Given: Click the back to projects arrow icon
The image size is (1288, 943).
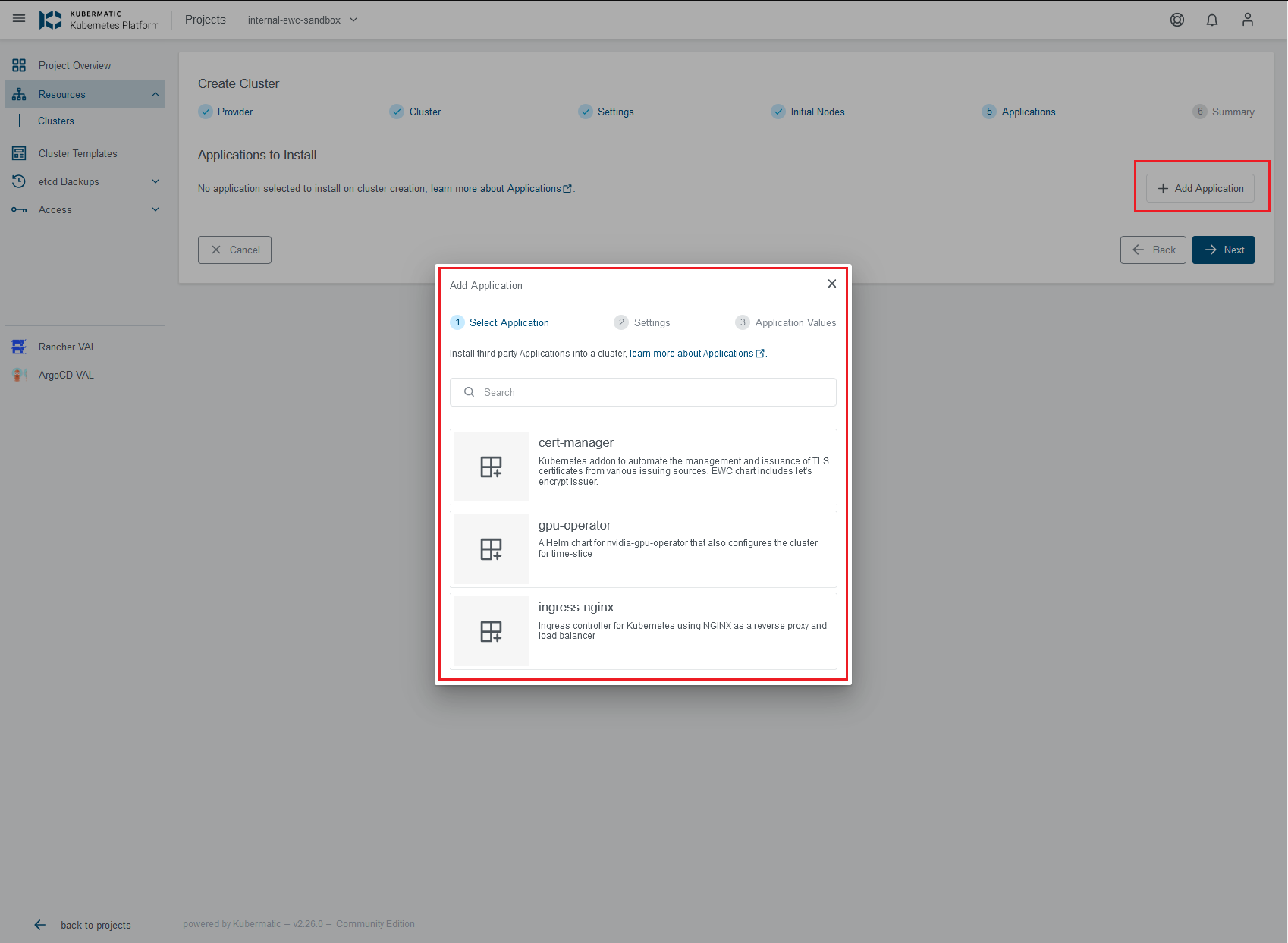Looking at the screenshot, I should point(40,925).
